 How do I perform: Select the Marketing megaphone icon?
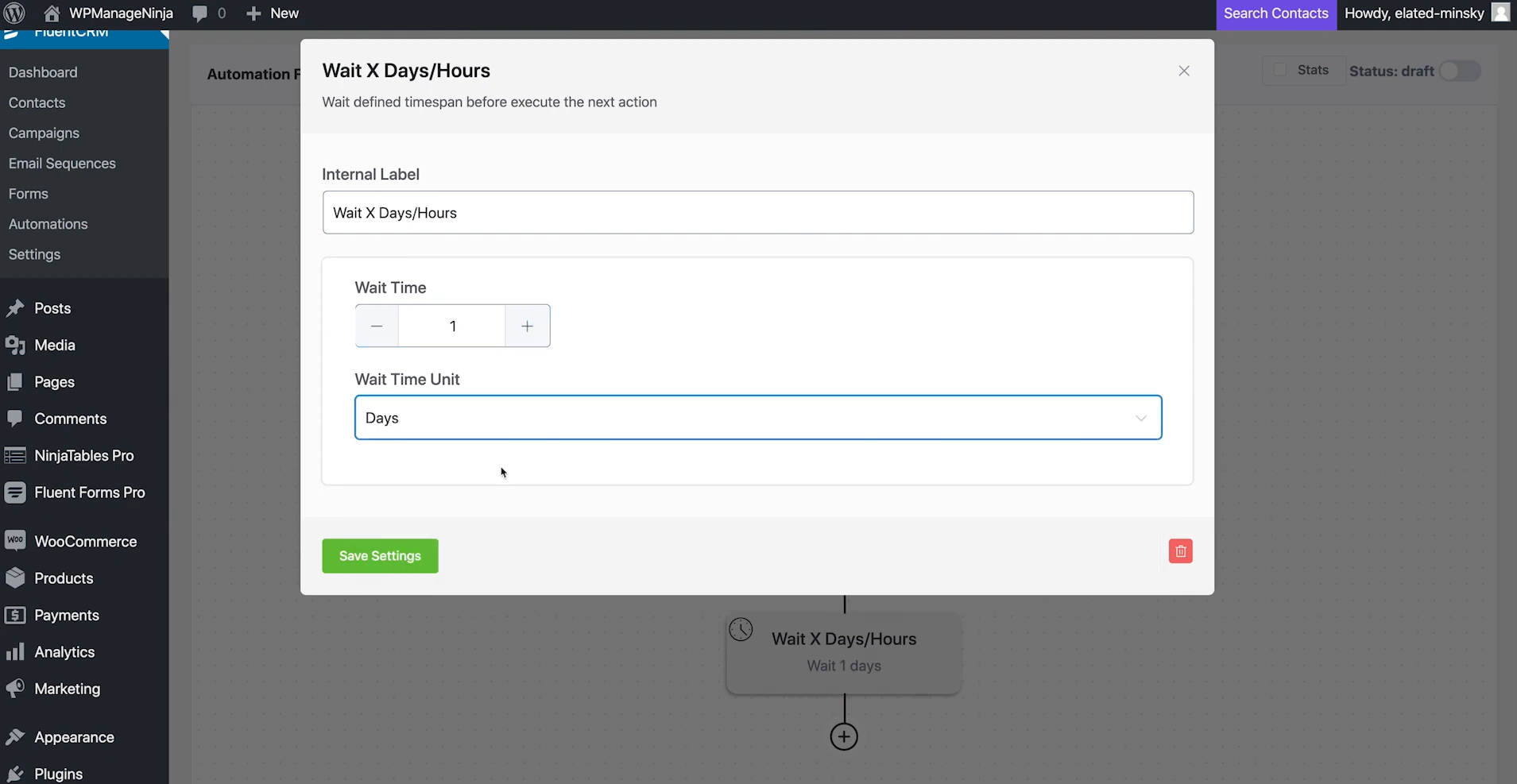point(16,689)
